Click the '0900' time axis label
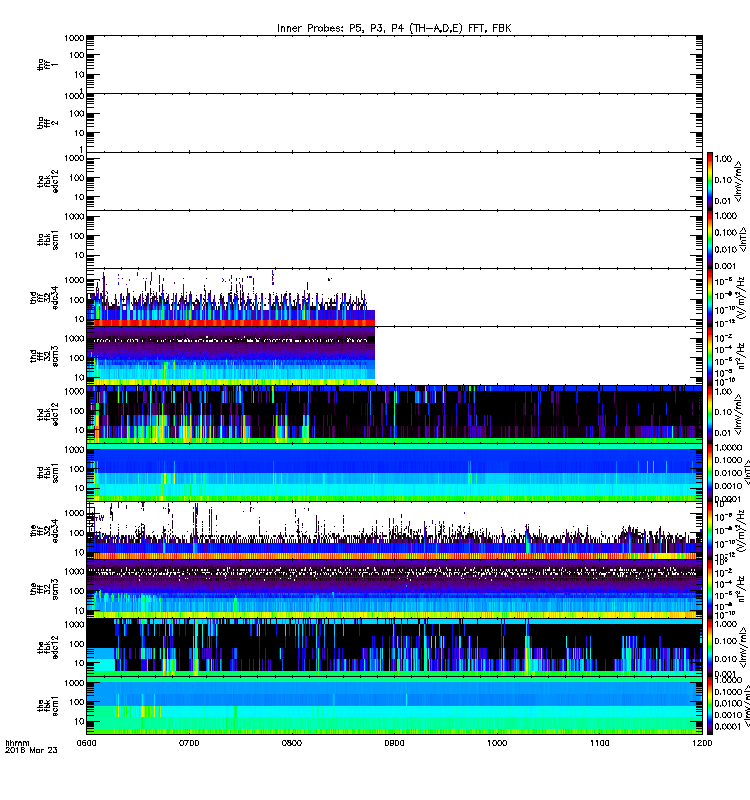This screenshot has width=750, height=800. [394, 743]
